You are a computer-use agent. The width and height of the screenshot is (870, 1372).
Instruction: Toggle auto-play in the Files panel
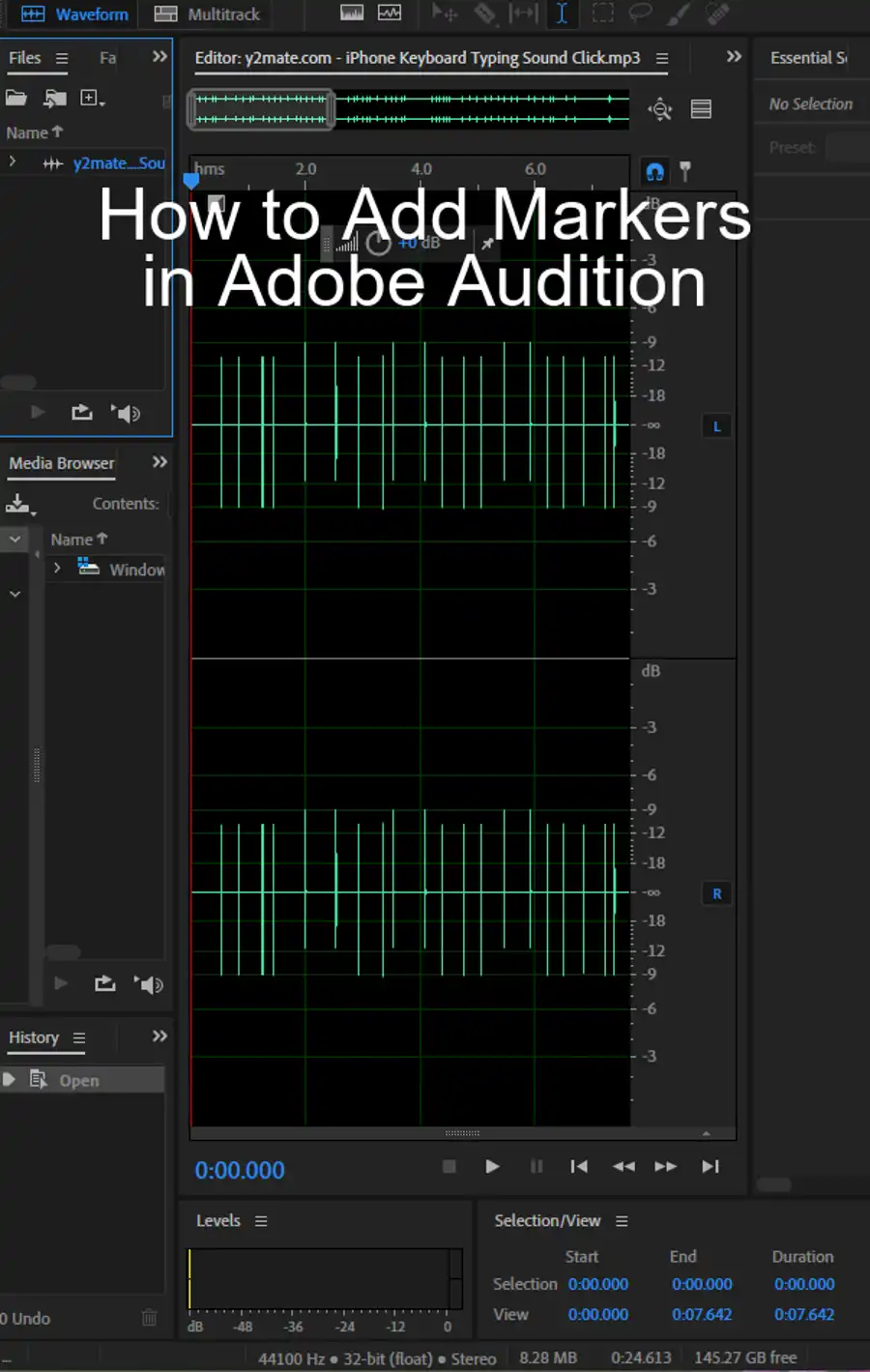point(126,413)
